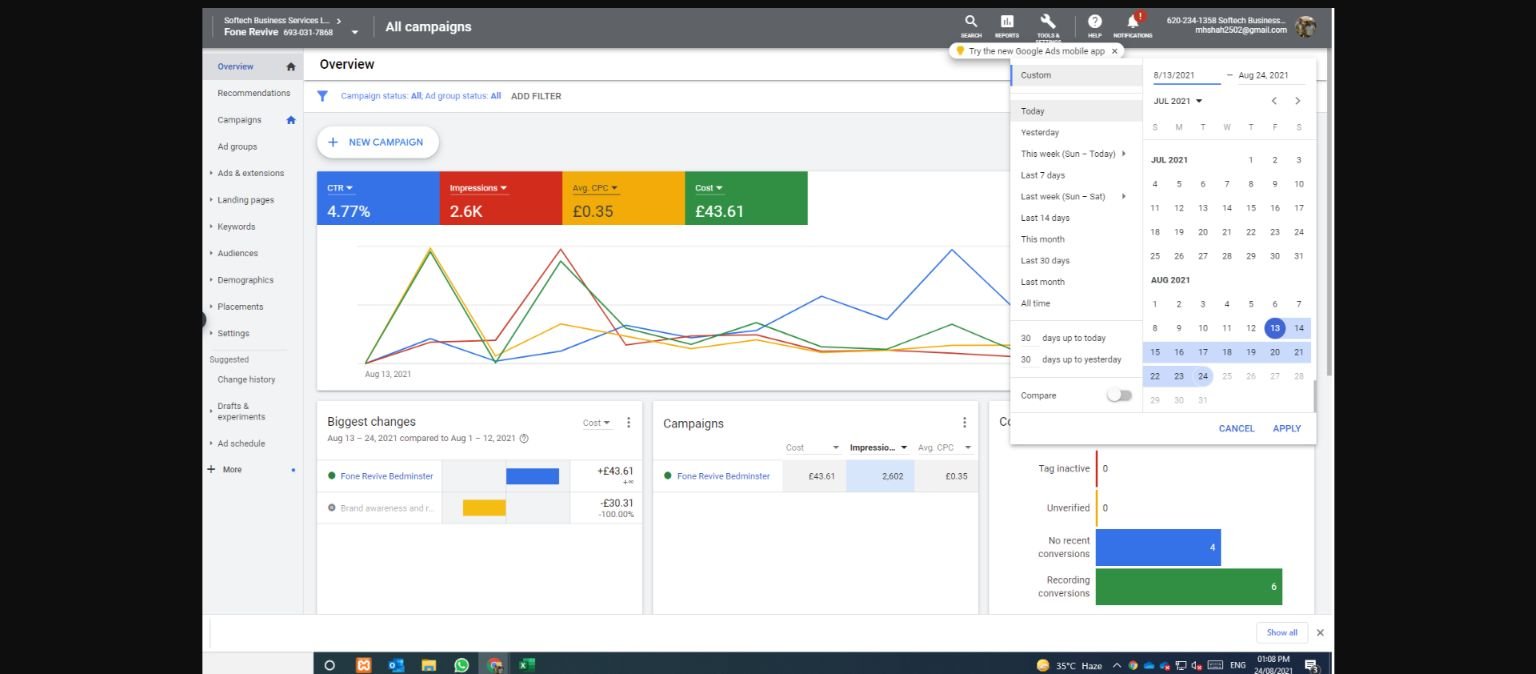Image resolution: width=1536 pixels, height=674 pixels.
Task: Open the Cost dropdown in Biggest changes
Action: (x=597, y=423)
